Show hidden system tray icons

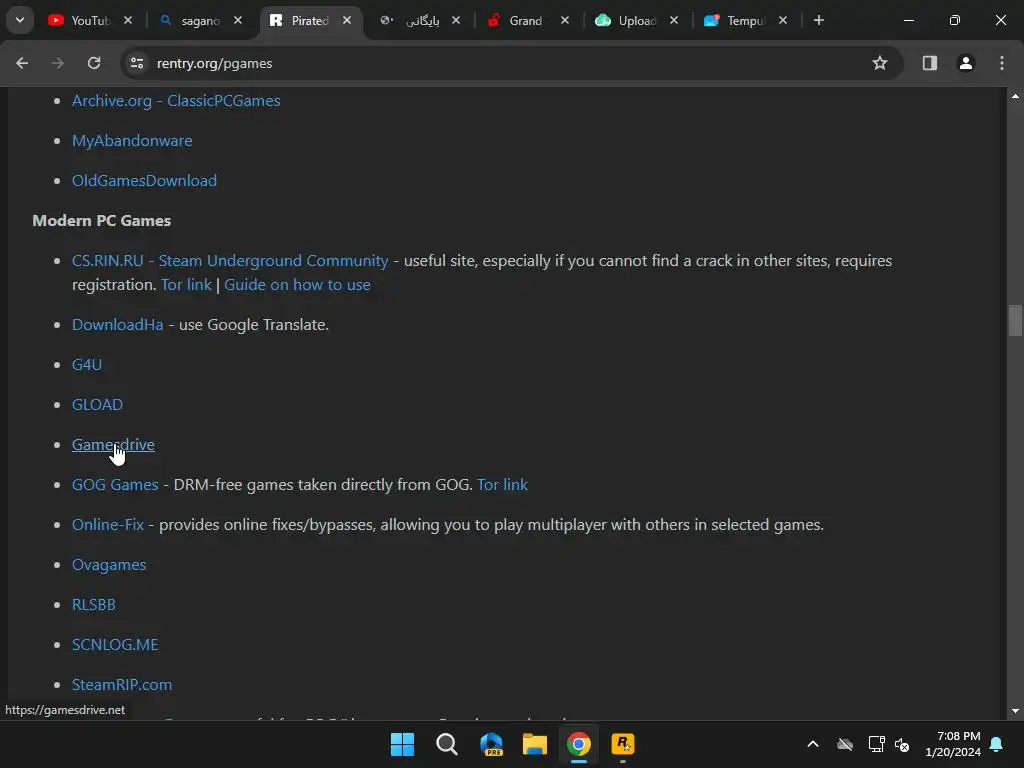click(813, 744)
